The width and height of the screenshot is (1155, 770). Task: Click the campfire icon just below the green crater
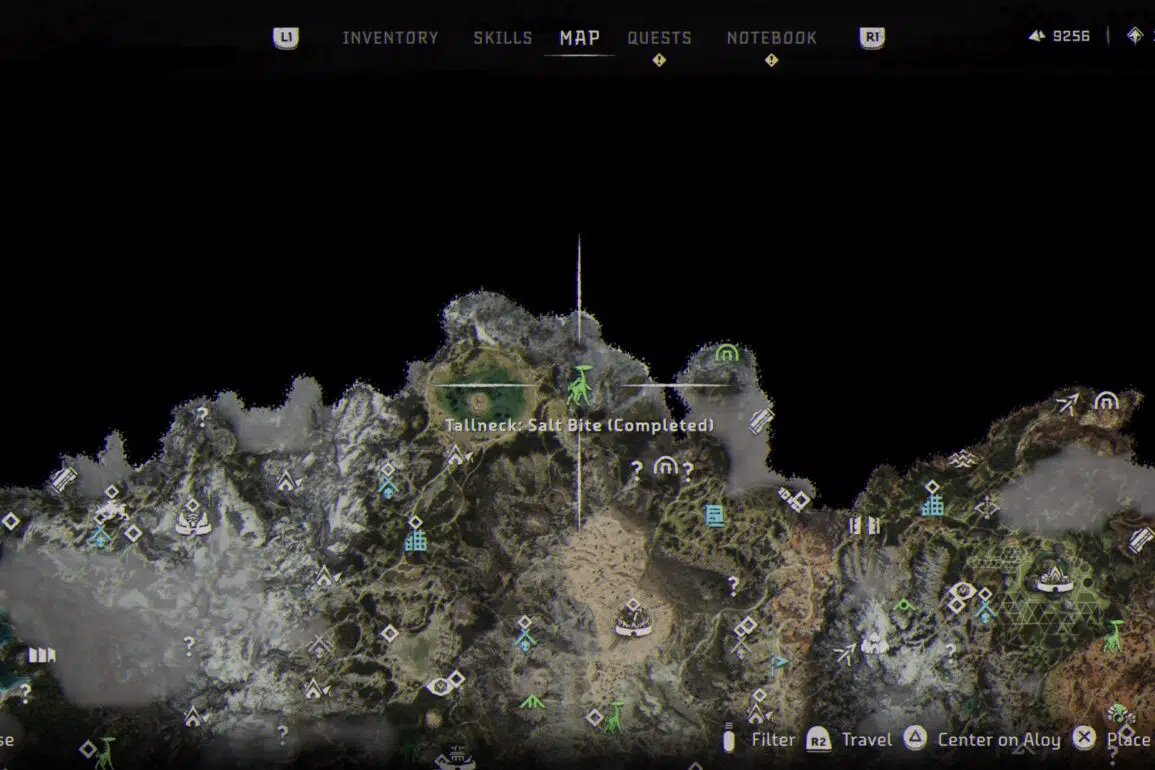[x=457, y=456]
